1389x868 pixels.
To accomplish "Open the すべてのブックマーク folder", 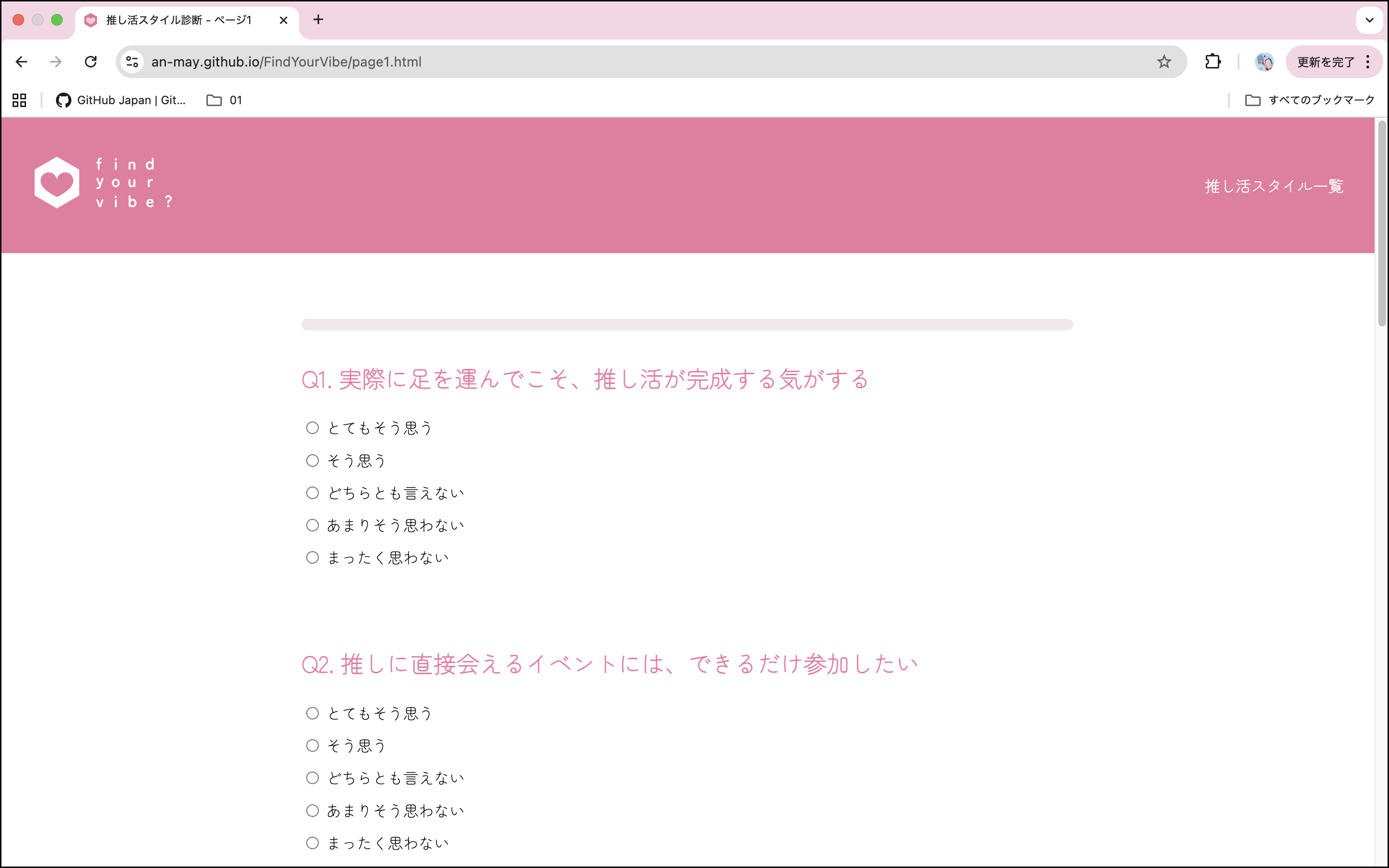I will point(1310,100).
